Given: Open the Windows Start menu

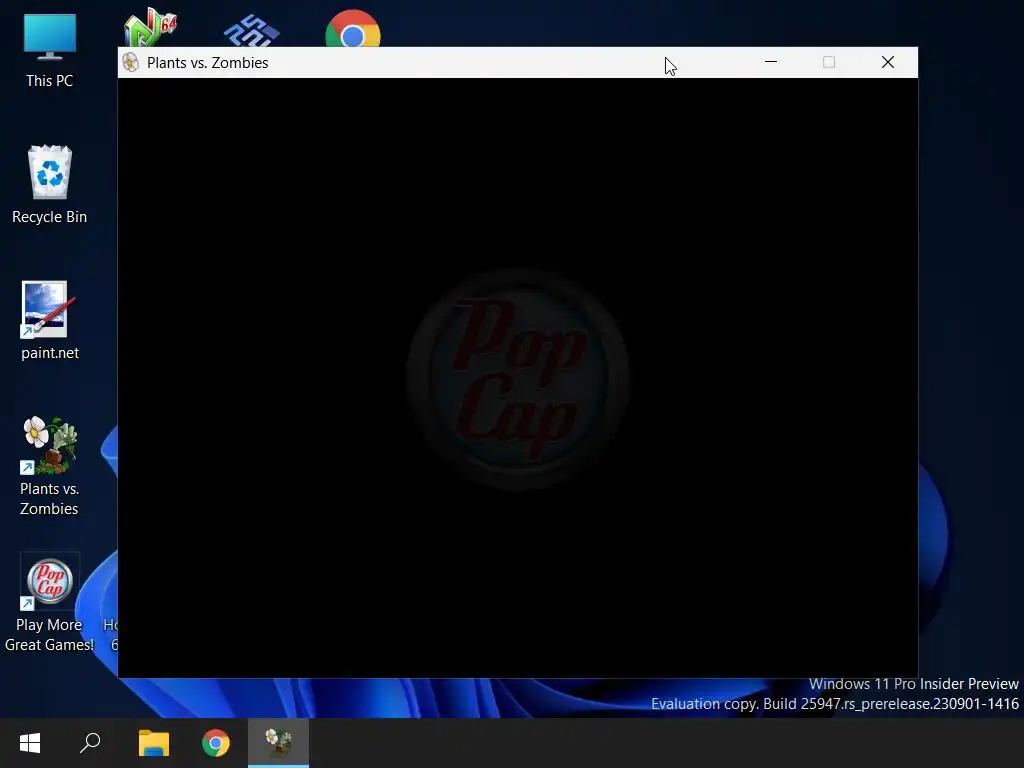Looking at the screenshot, I should pyautogui.click(x=30, y=743).
